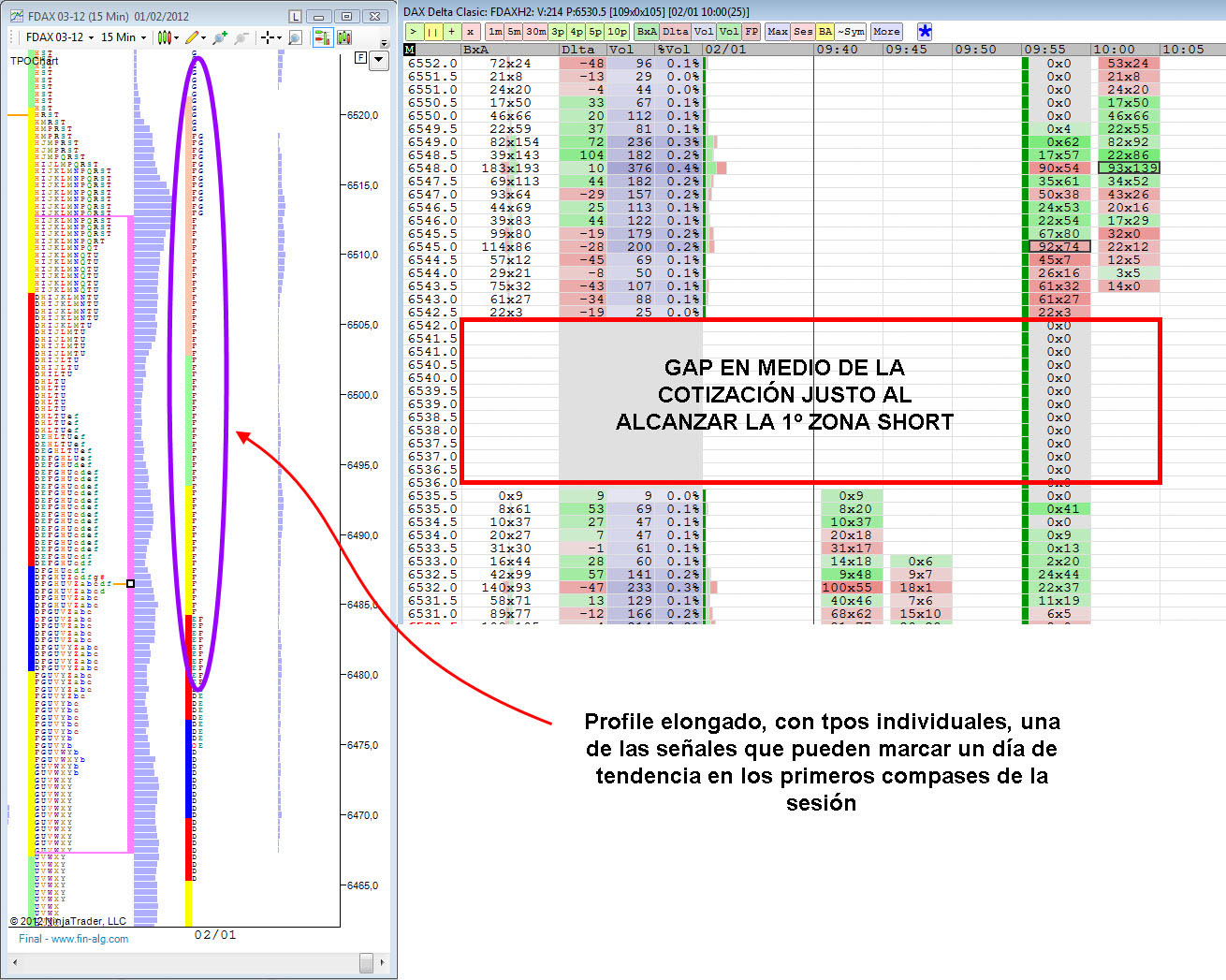
Task: Toggle the lavender Vol button
Action: coord(704,32)
